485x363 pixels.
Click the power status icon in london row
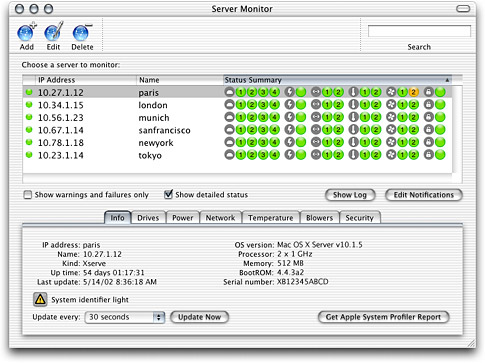[x=289, y=105]
